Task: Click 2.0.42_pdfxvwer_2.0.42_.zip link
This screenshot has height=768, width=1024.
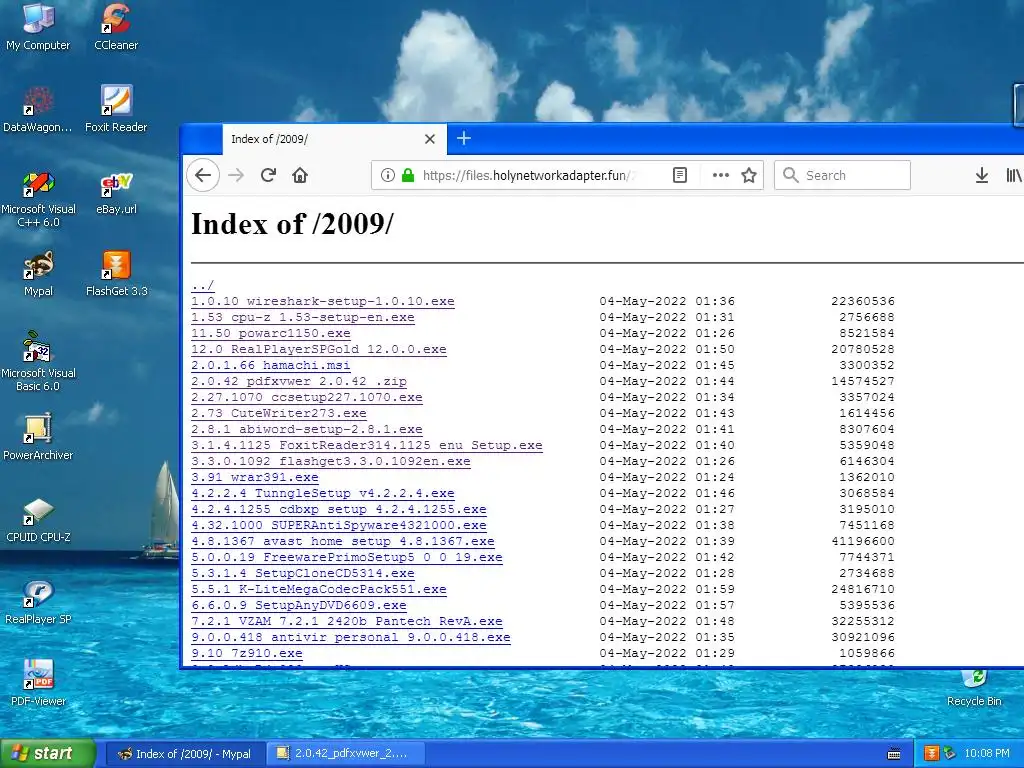Action: (x=298, y=381)
